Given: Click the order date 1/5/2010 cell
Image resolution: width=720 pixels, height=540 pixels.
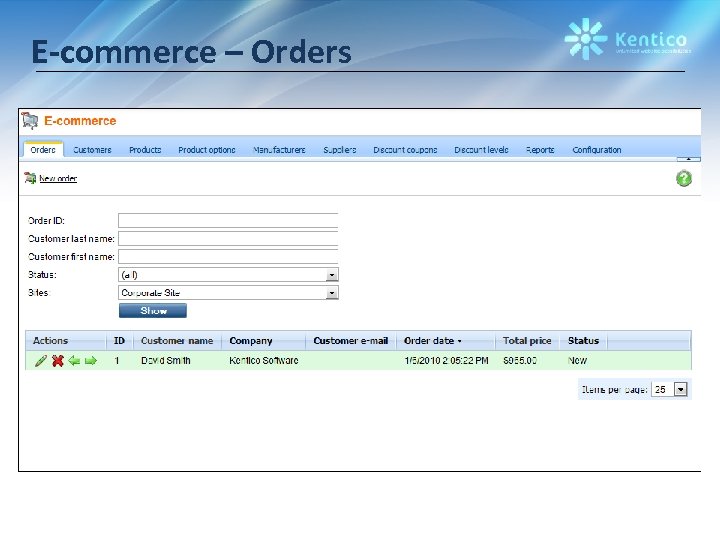Looking at the screenshot, I should tap(446, 361).
